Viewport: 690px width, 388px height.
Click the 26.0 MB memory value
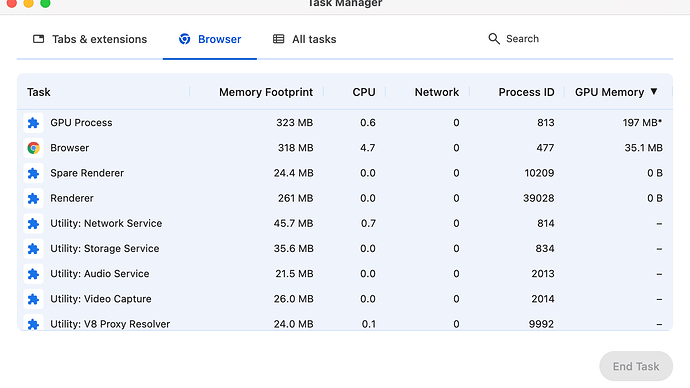294,299
